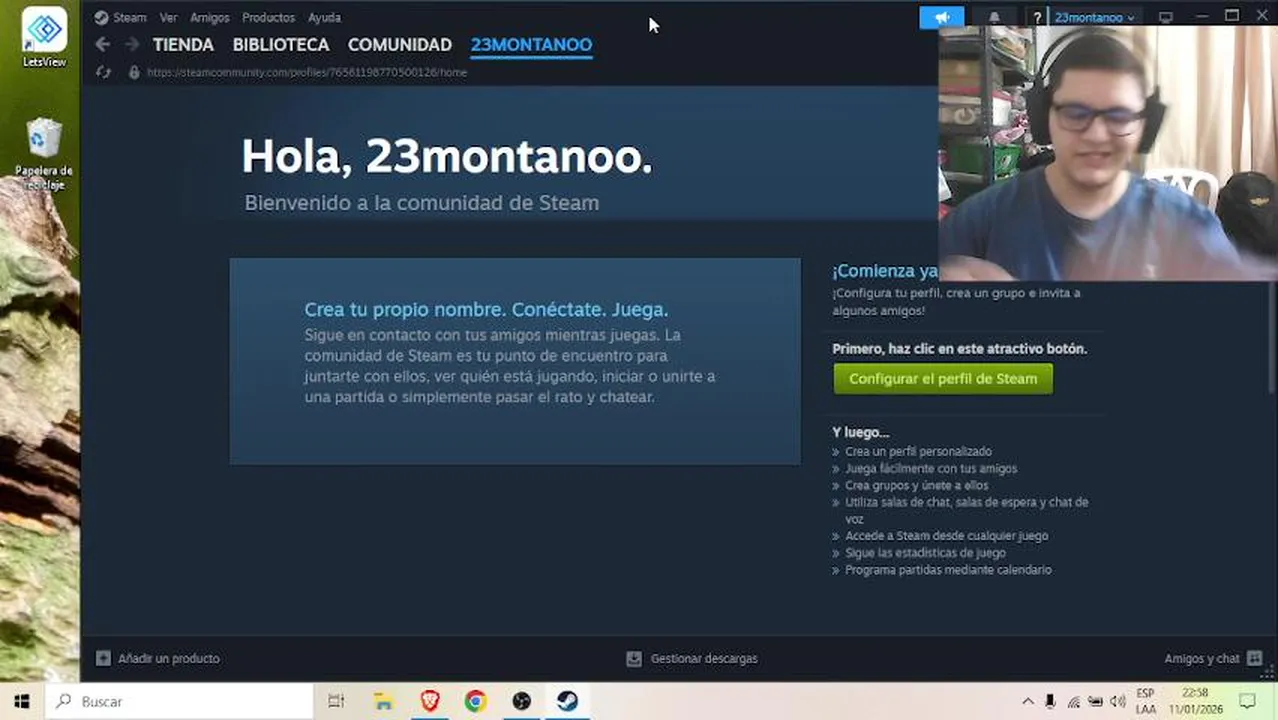
Task: Click 'Crea un perfil personalizado' list item
Action: [918, 452]
